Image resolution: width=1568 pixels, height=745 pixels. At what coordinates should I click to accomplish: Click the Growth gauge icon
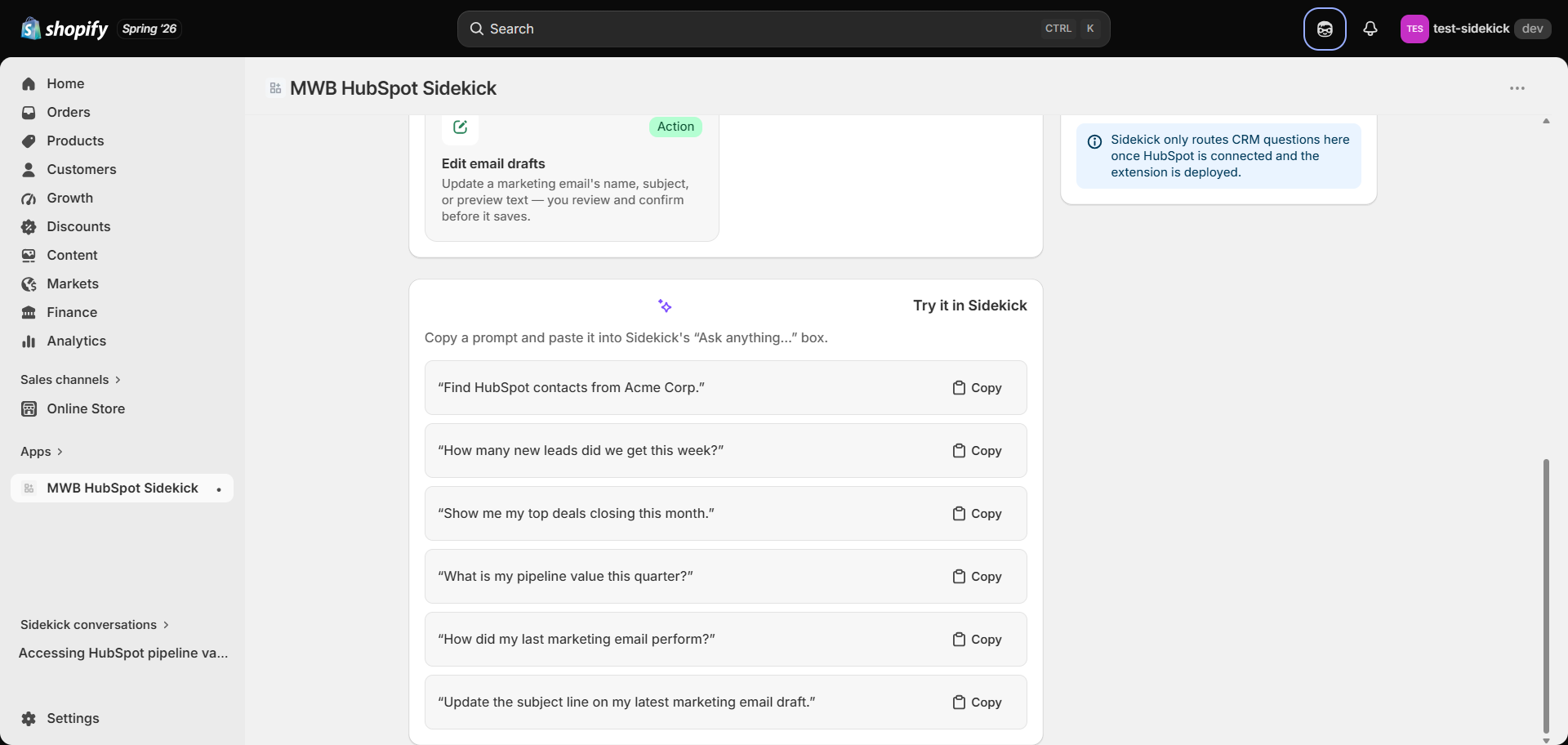point(29,198)
